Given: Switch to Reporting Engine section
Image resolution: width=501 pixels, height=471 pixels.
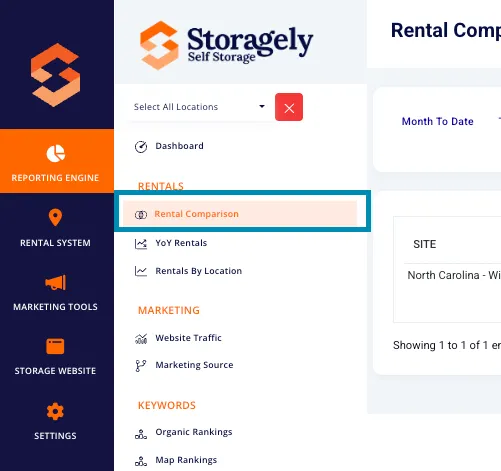Looking at the screenshot, I should coord(57,161).
